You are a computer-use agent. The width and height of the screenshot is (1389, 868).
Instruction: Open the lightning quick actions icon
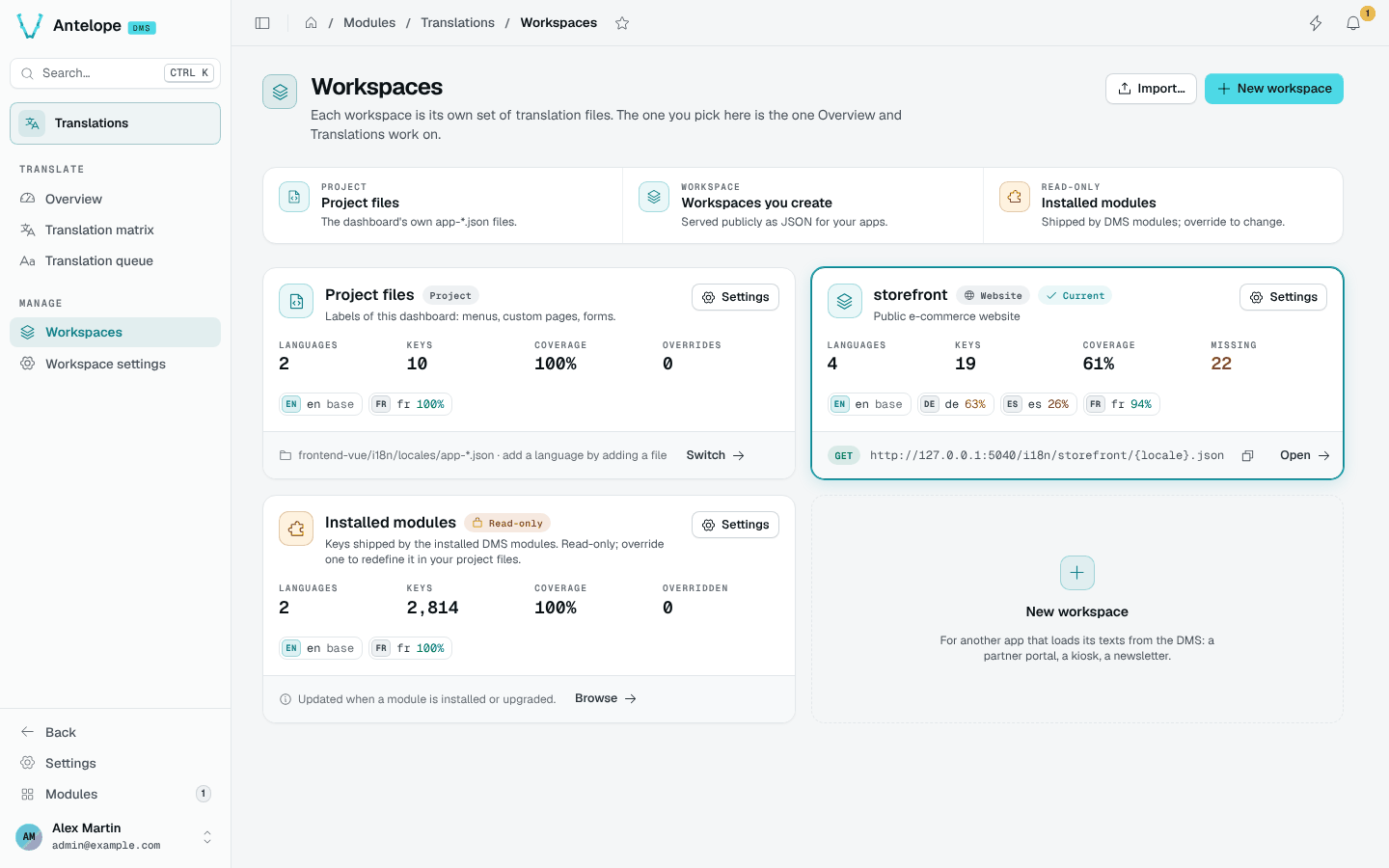click(1316, 23)
